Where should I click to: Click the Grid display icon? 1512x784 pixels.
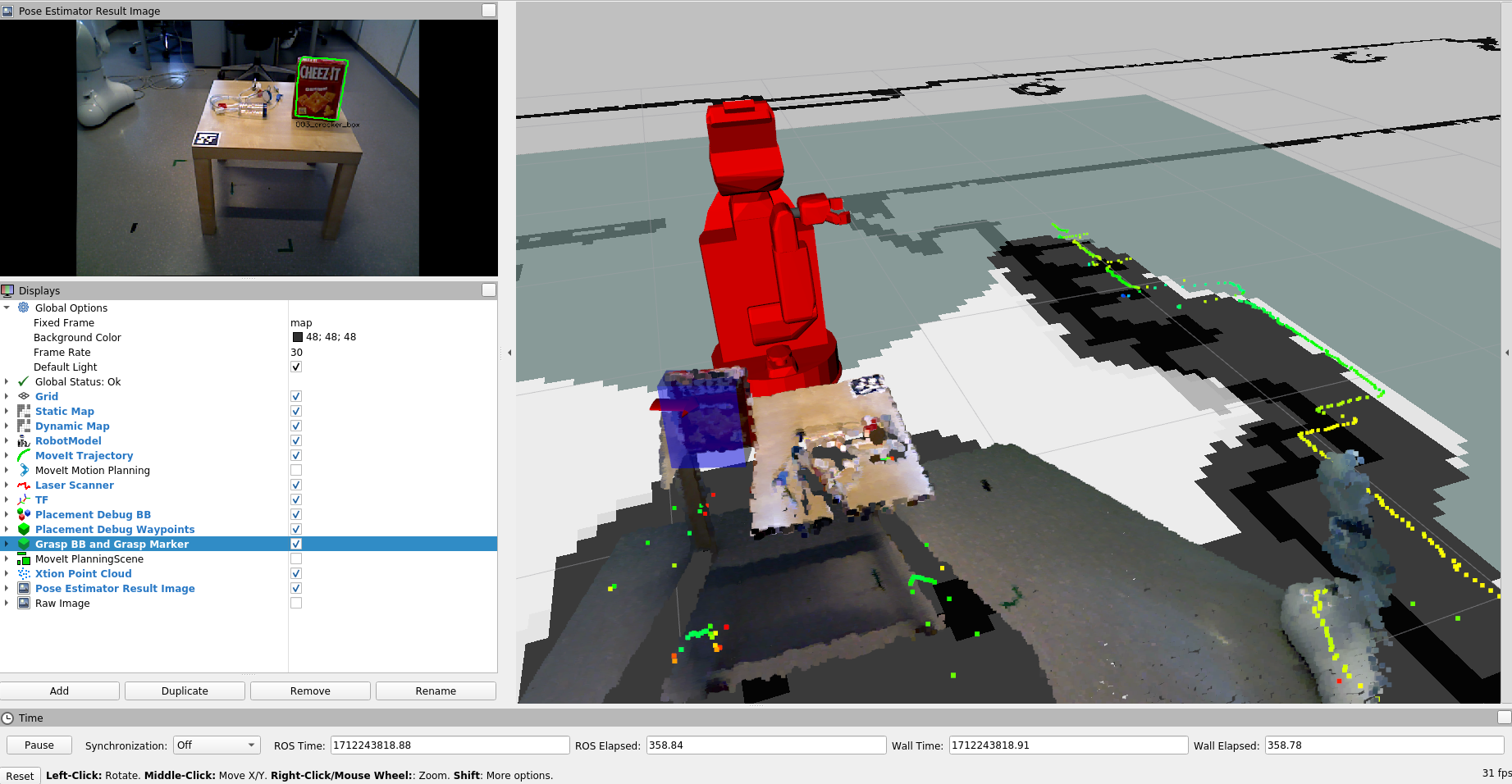(x=24, y=396)
